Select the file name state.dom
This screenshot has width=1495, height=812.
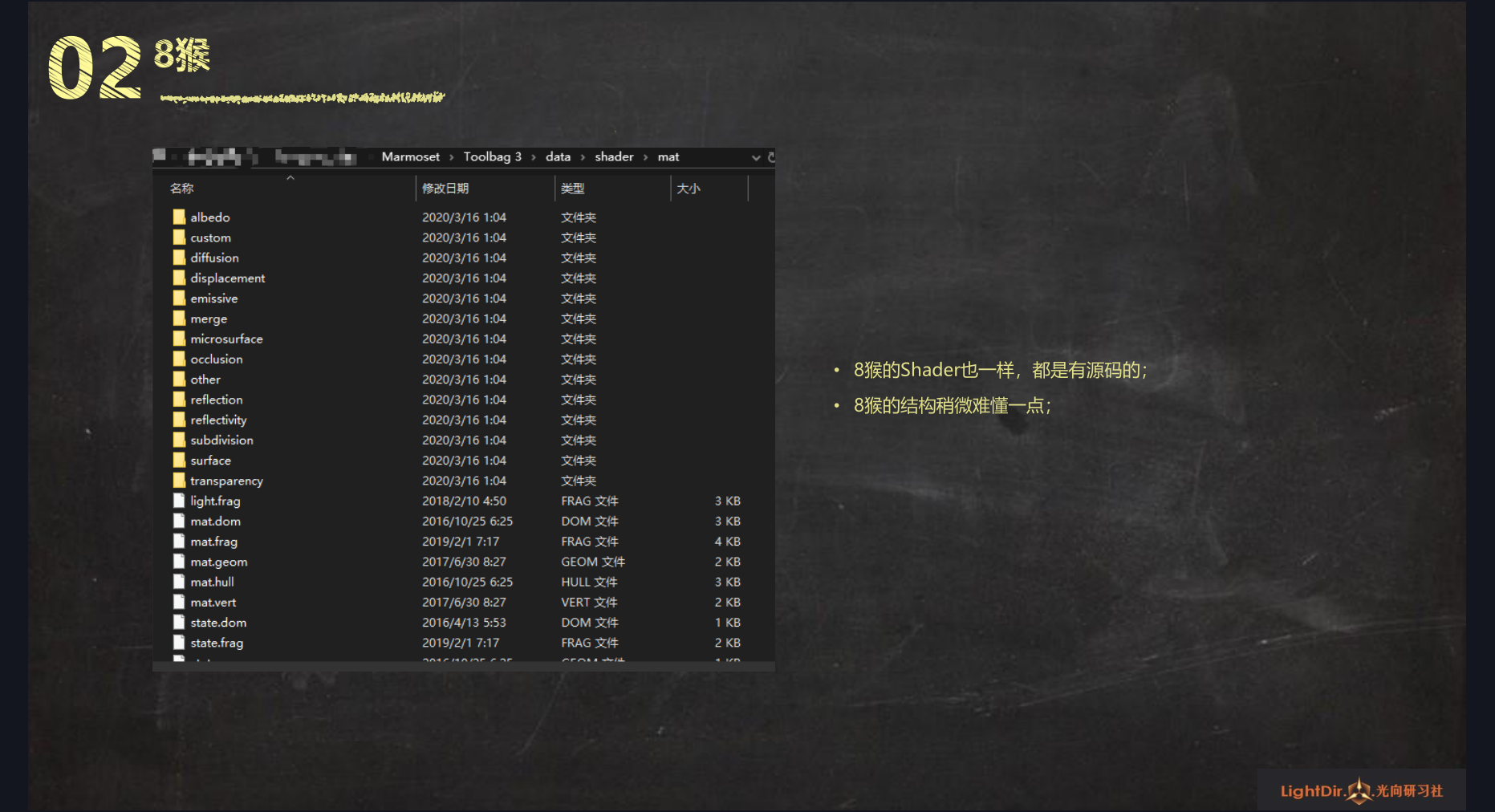point(218,623)
